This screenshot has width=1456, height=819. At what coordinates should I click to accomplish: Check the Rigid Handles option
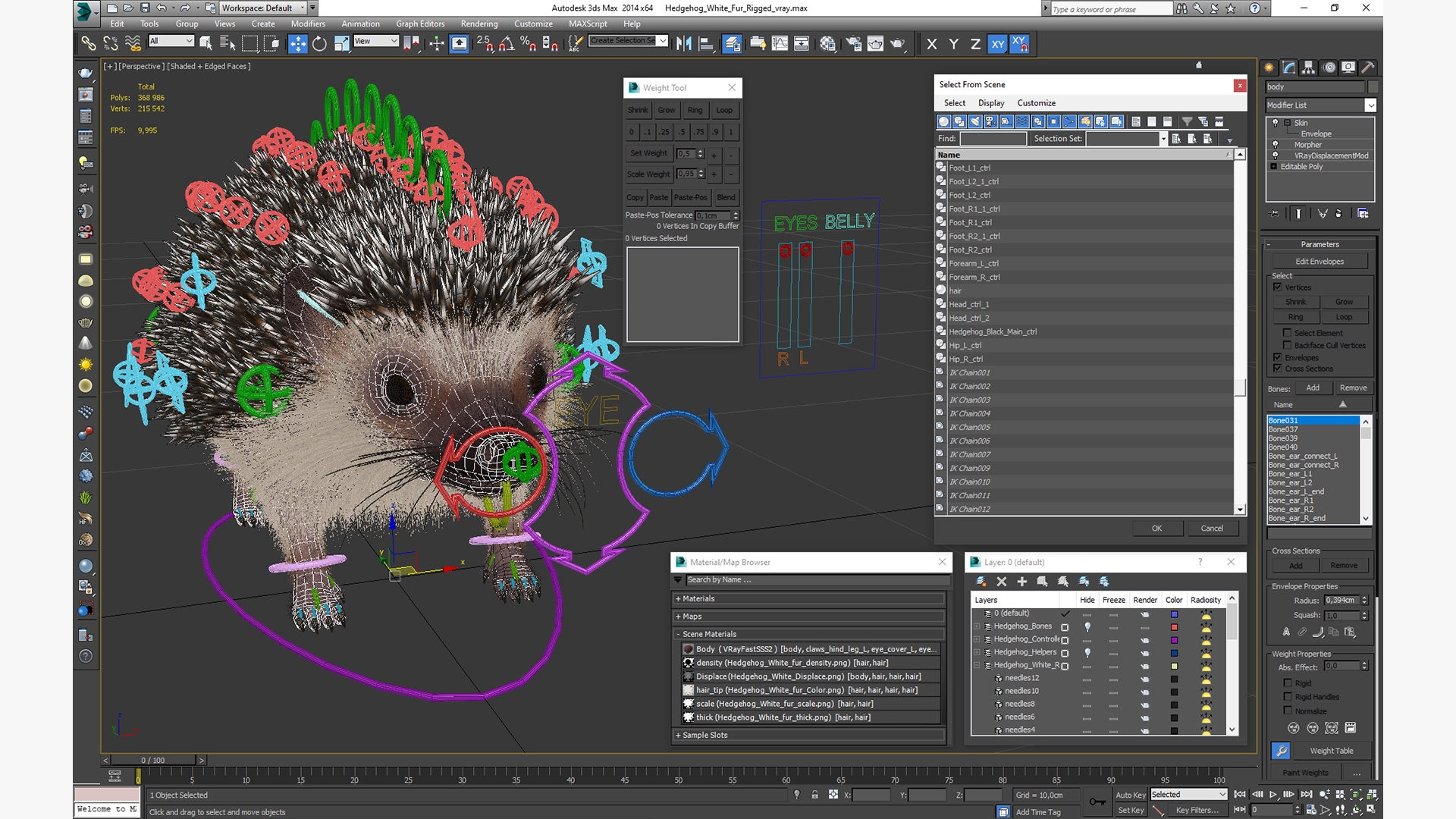coord(1288,697)
